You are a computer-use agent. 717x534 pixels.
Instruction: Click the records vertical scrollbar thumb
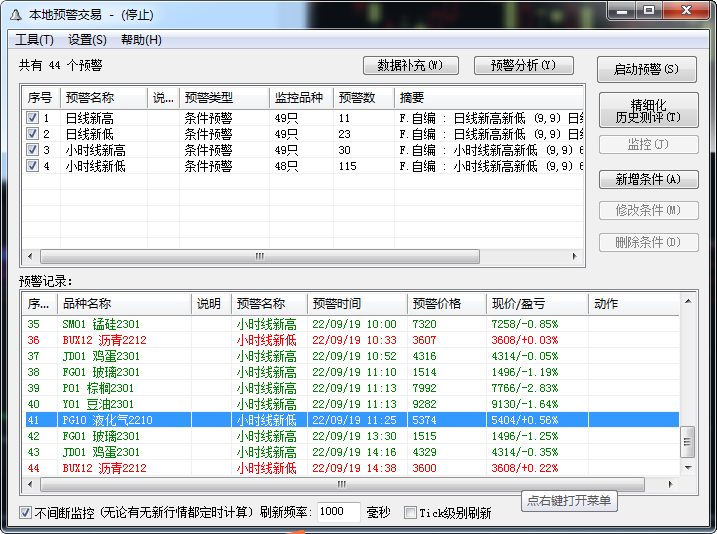[x=688, y=442]
